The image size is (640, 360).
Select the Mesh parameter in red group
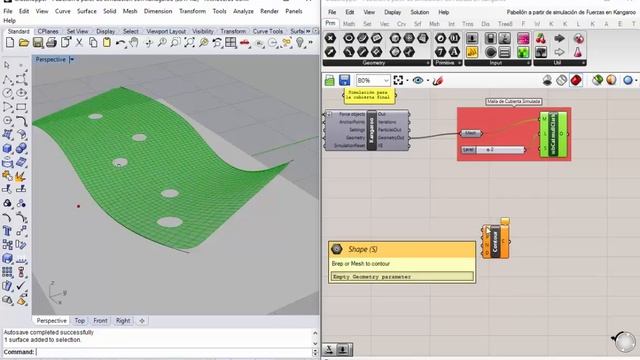coord(471,133)
